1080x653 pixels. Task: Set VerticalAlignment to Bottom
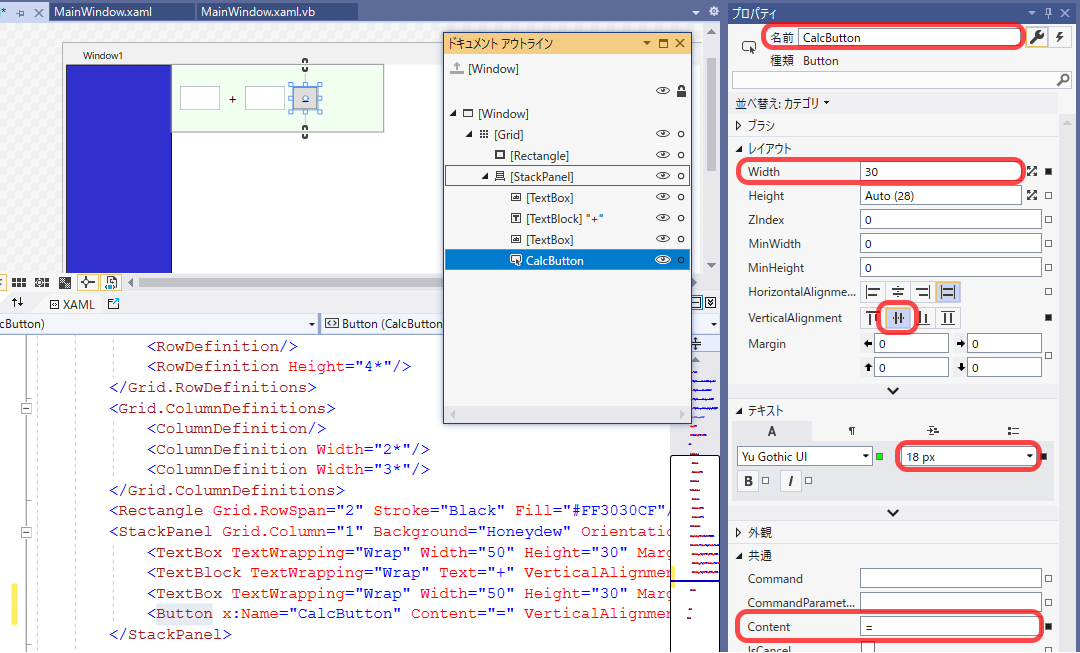(923, 318)
